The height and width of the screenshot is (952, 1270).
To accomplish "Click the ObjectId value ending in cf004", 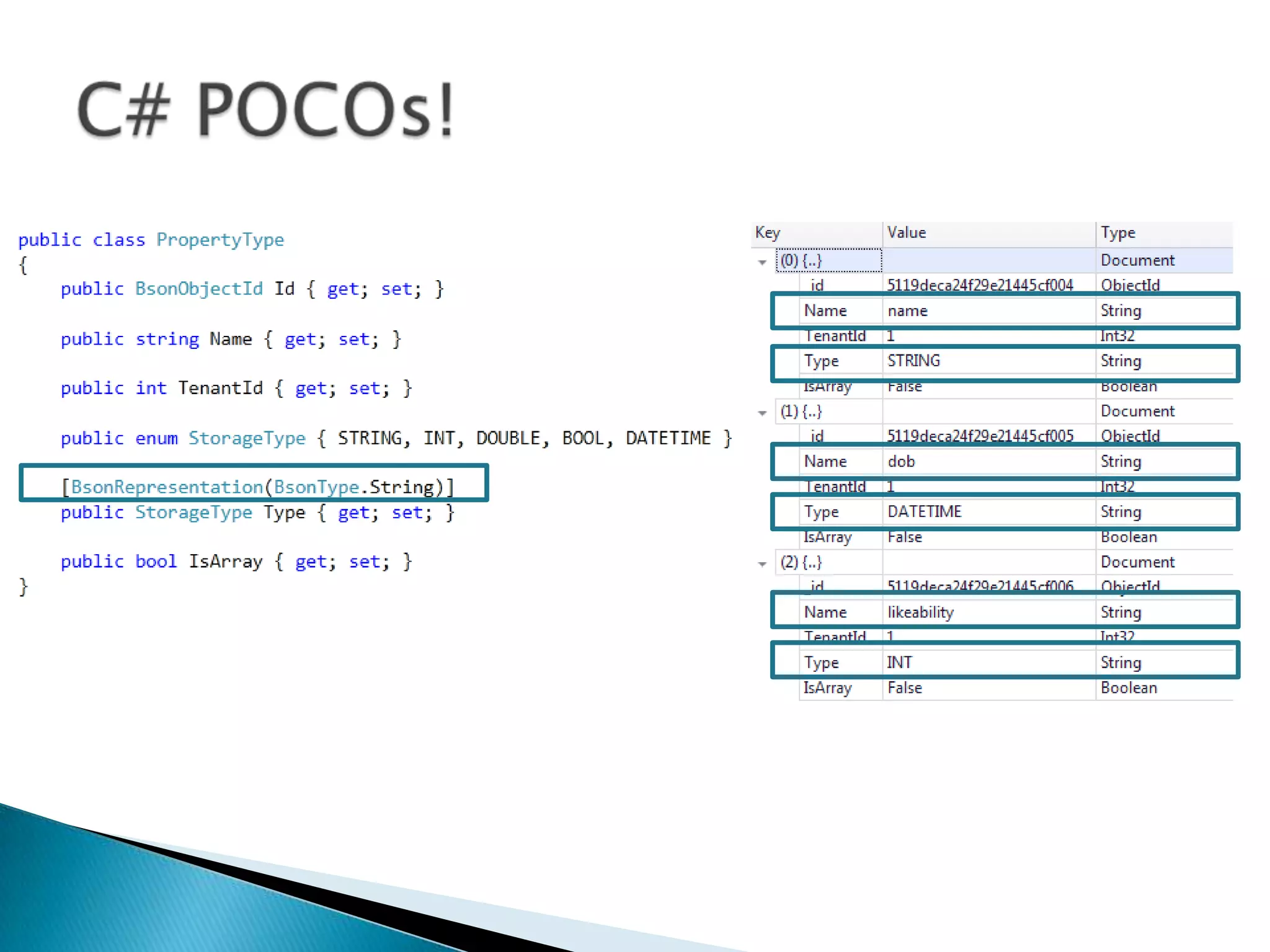I will coord(980,285).
